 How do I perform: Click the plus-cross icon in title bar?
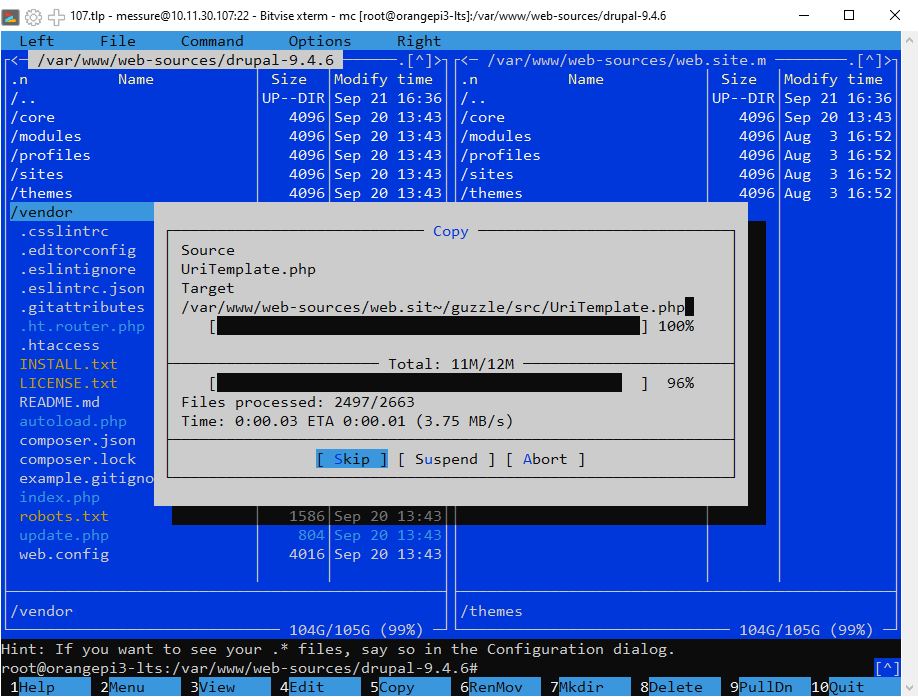(x=56, y=16)
